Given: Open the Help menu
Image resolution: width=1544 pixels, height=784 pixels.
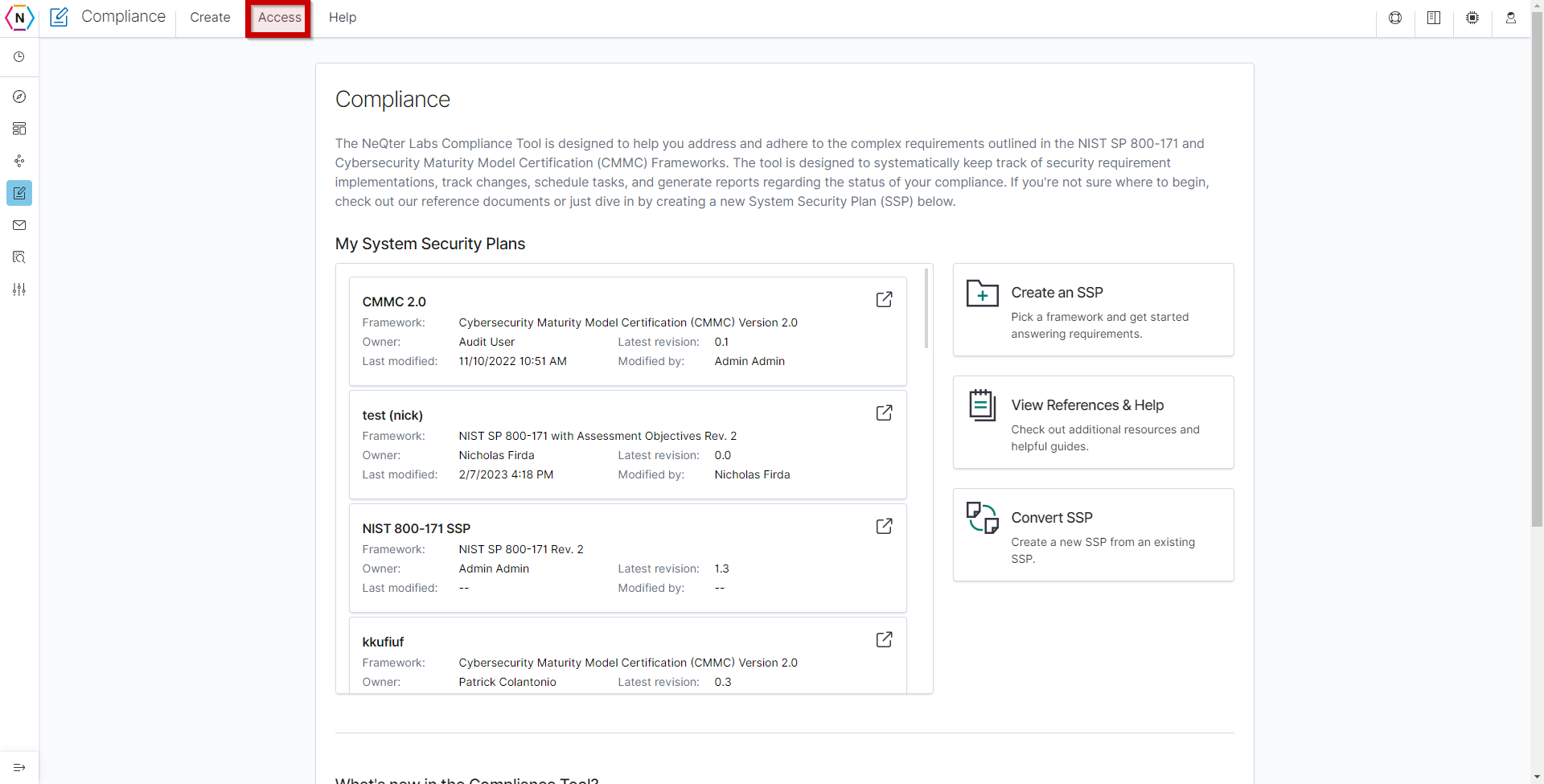Looking at the screenshot, I should pos(343,18).
